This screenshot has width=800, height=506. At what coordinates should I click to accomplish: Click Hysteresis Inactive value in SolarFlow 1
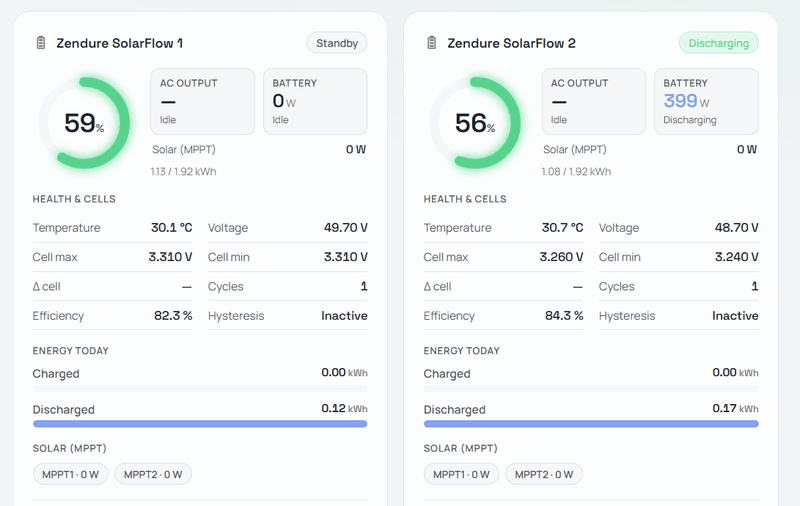344,316
